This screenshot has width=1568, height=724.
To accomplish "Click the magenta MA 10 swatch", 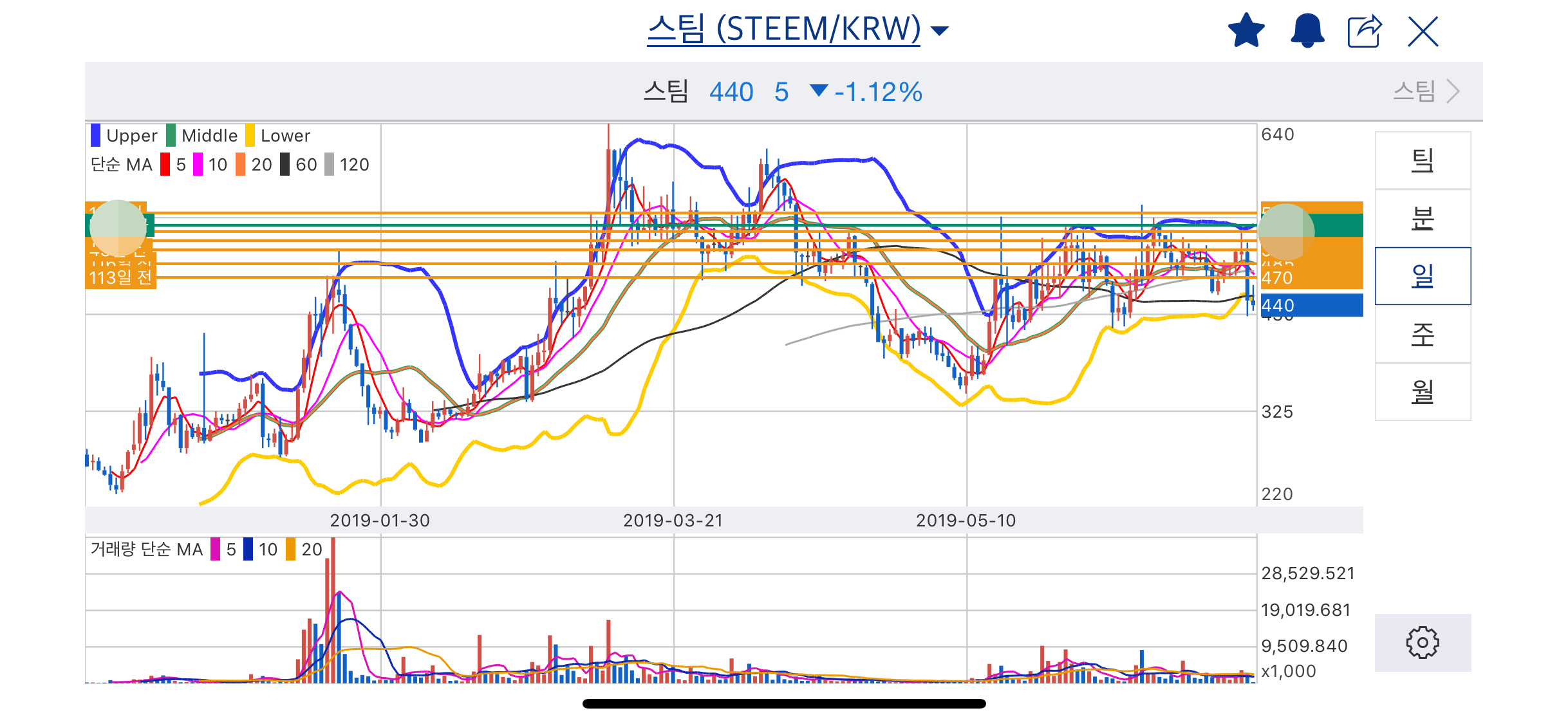I will [198, 164].
